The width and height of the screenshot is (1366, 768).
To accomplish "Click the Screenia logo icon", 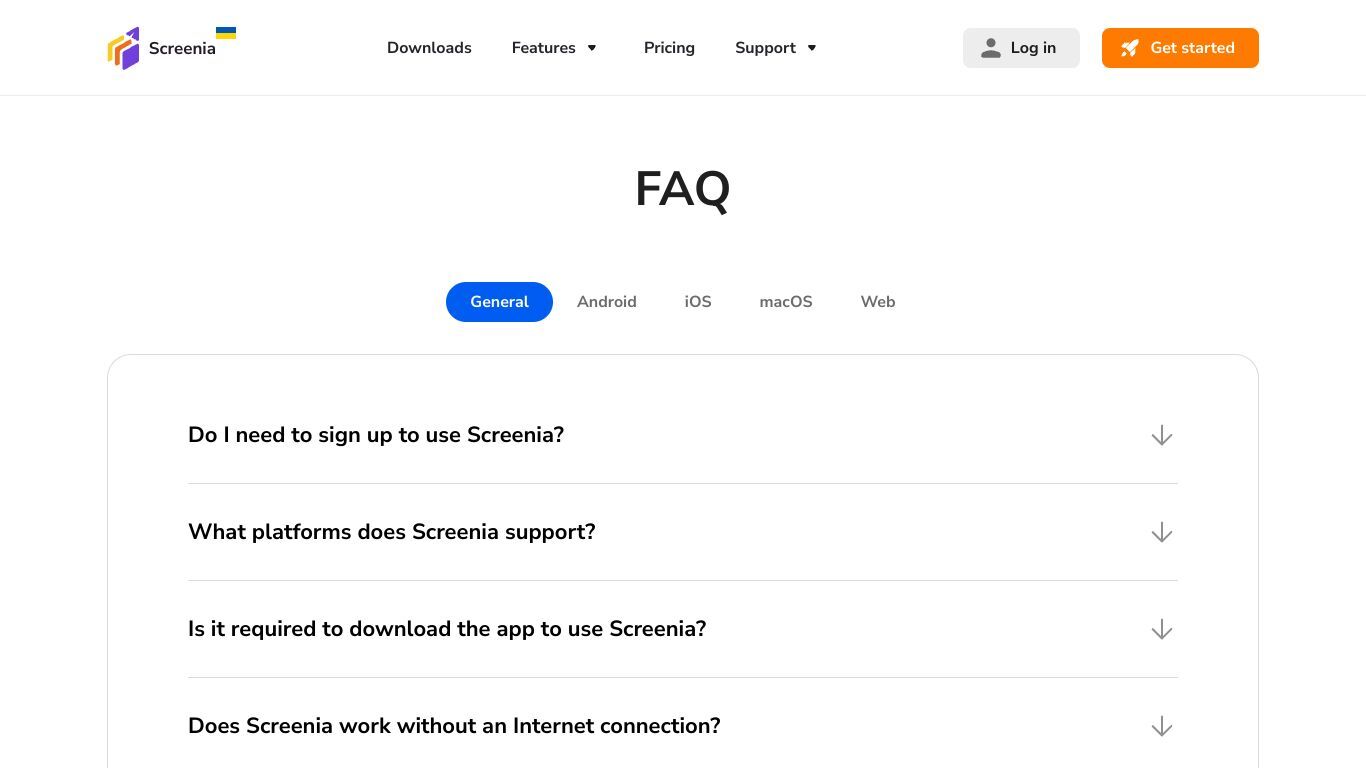I will pos(124,48).
